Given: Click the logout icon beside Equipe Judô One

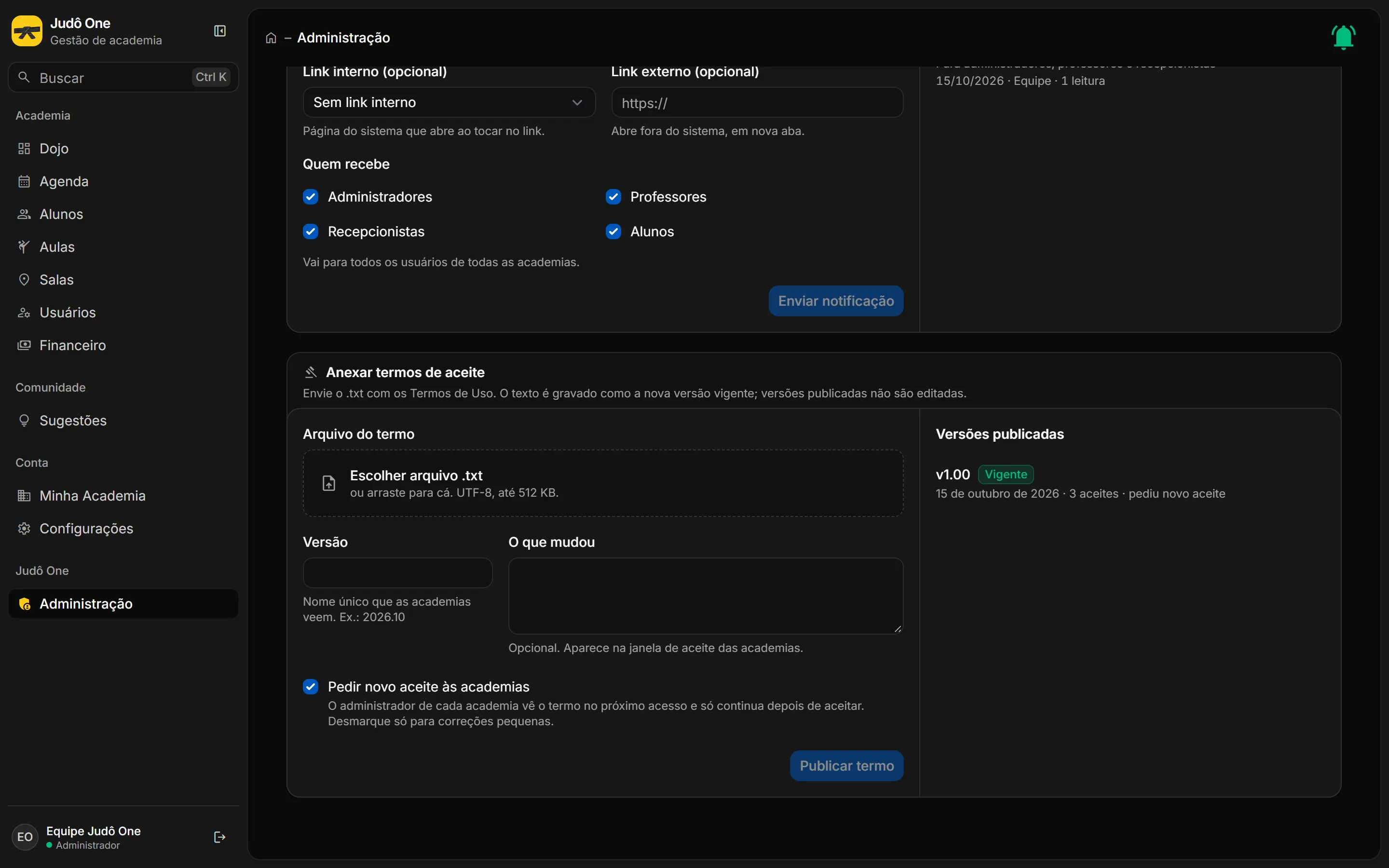Looking at the screenshot, I should pos(219,837).
